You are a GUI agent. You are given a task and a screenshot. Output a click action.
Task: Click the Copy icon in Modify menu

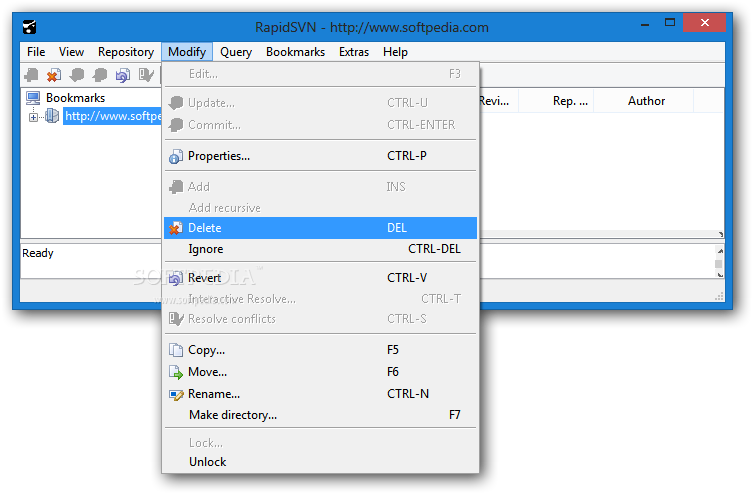[x=176, y=350]
